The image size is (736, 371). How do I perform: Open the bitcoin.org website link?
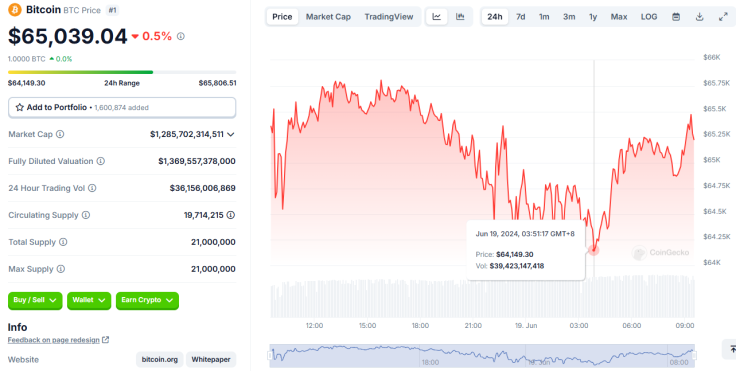160,360
